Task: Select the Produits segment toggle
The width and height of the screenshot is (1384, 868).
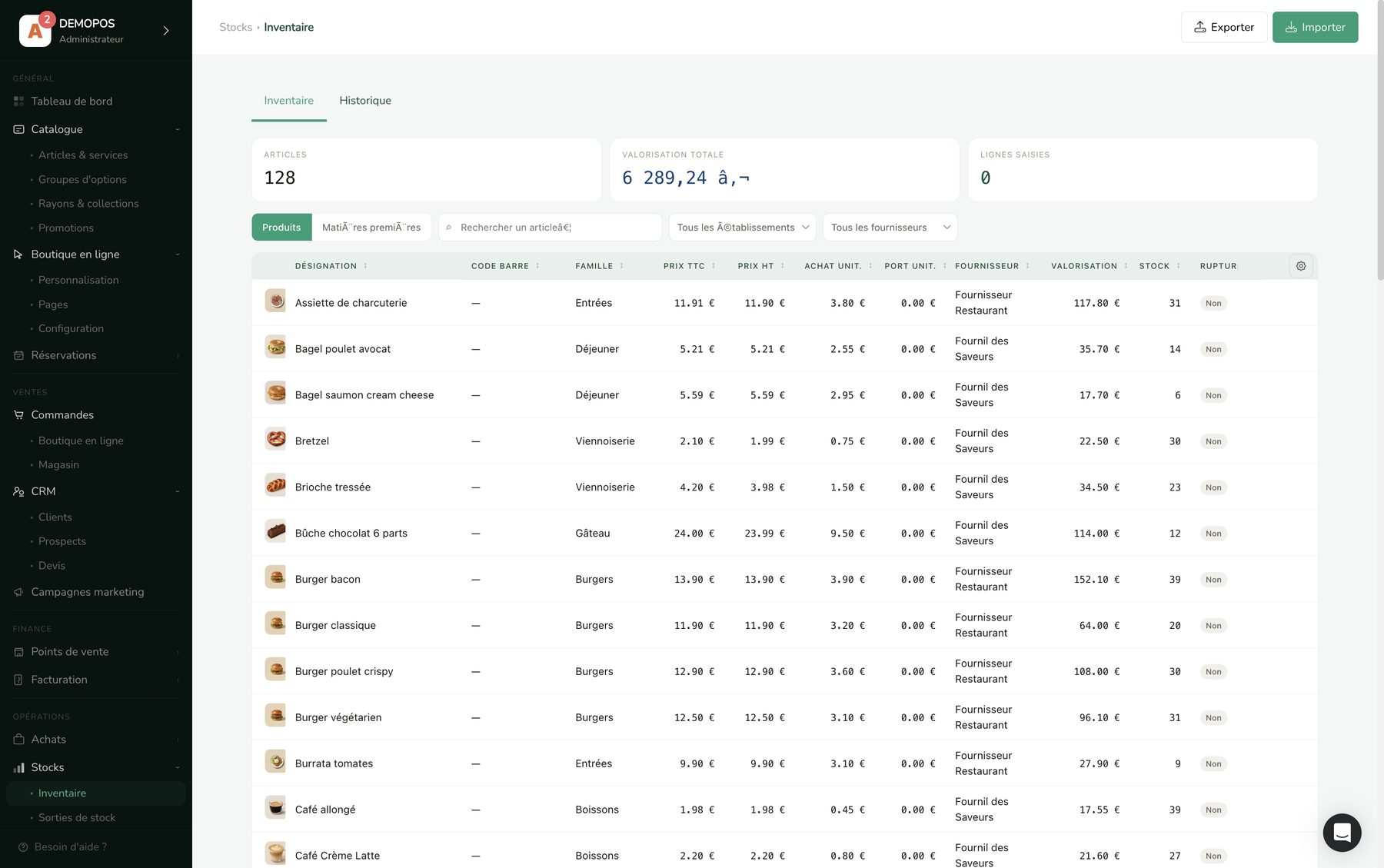Action: click(x=281, y=228)
